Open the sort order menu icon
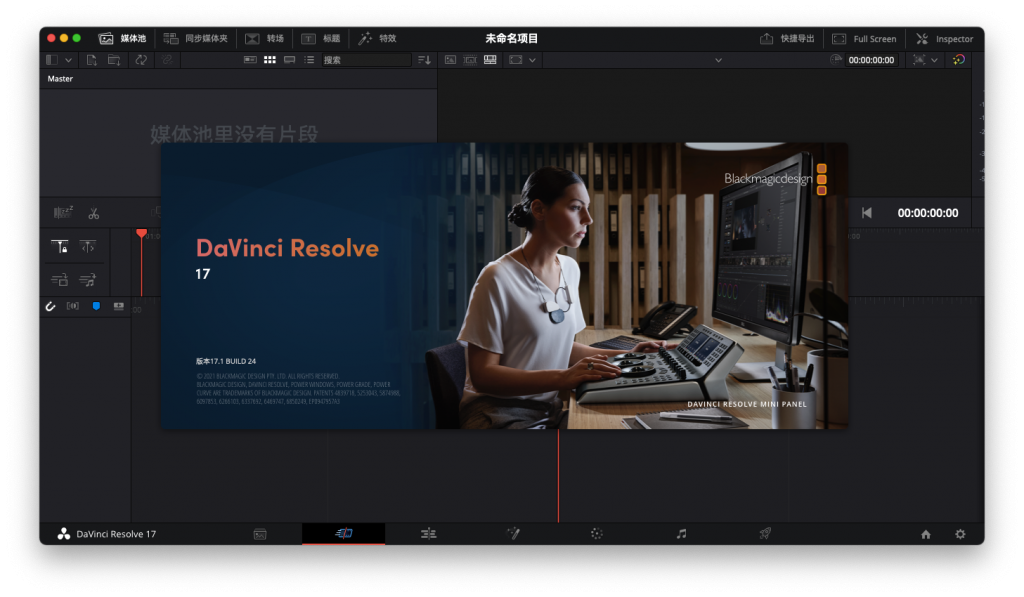The width and height of the screenshot is (1024, 597). click(424, 60)
